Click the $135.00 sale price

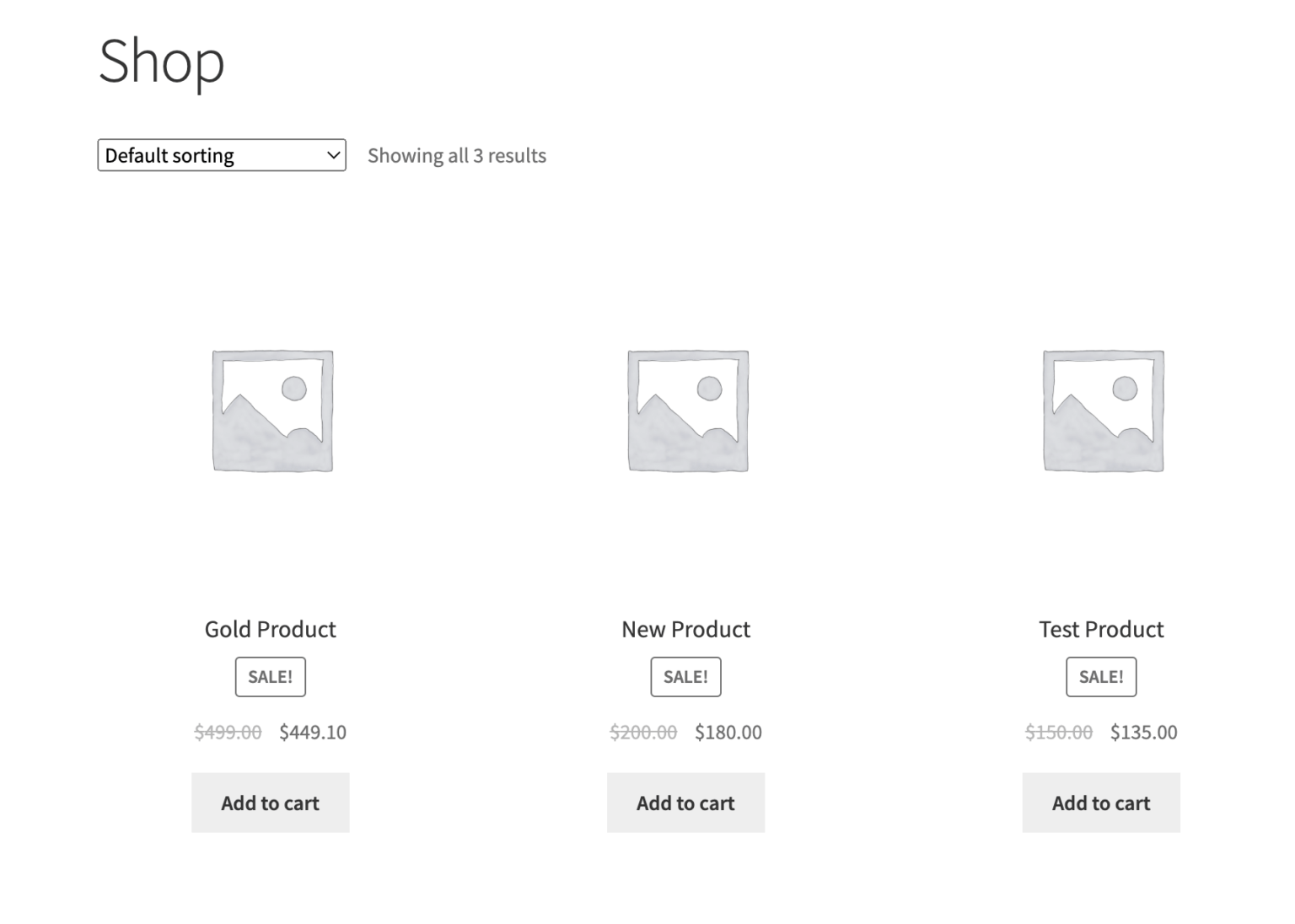click(1144, 732)
